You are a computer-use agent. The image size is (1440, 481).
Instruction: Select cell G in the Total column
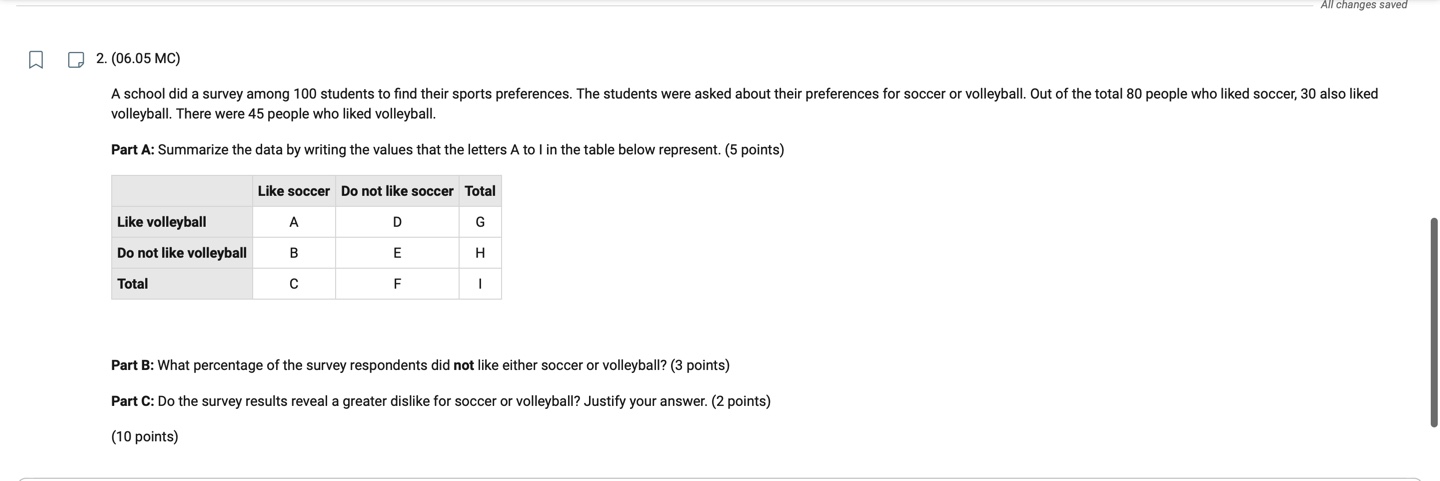click(480, 222)
